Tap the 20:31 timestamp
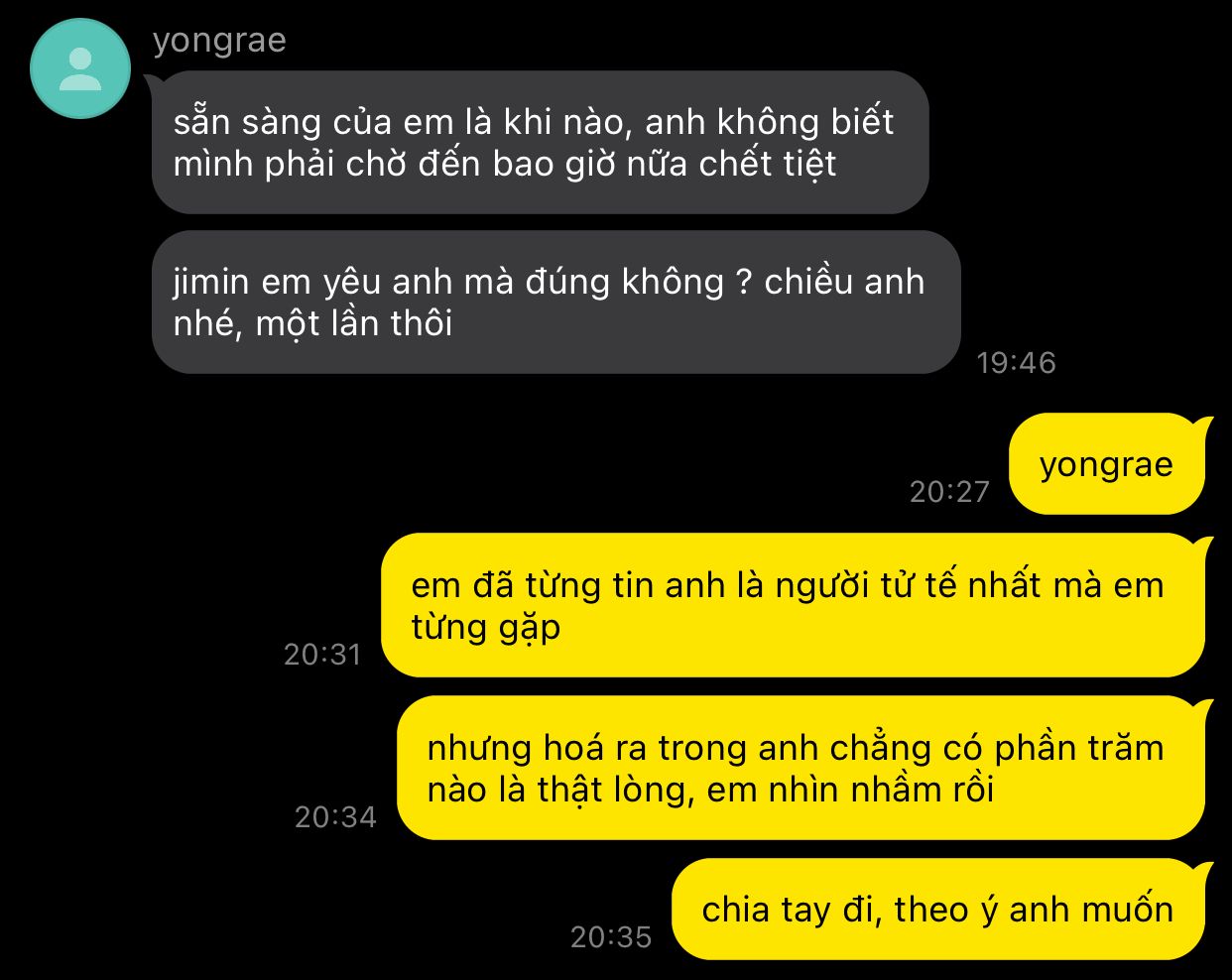Viewport: 1232px width, 980px height. (x=322, y=655)
